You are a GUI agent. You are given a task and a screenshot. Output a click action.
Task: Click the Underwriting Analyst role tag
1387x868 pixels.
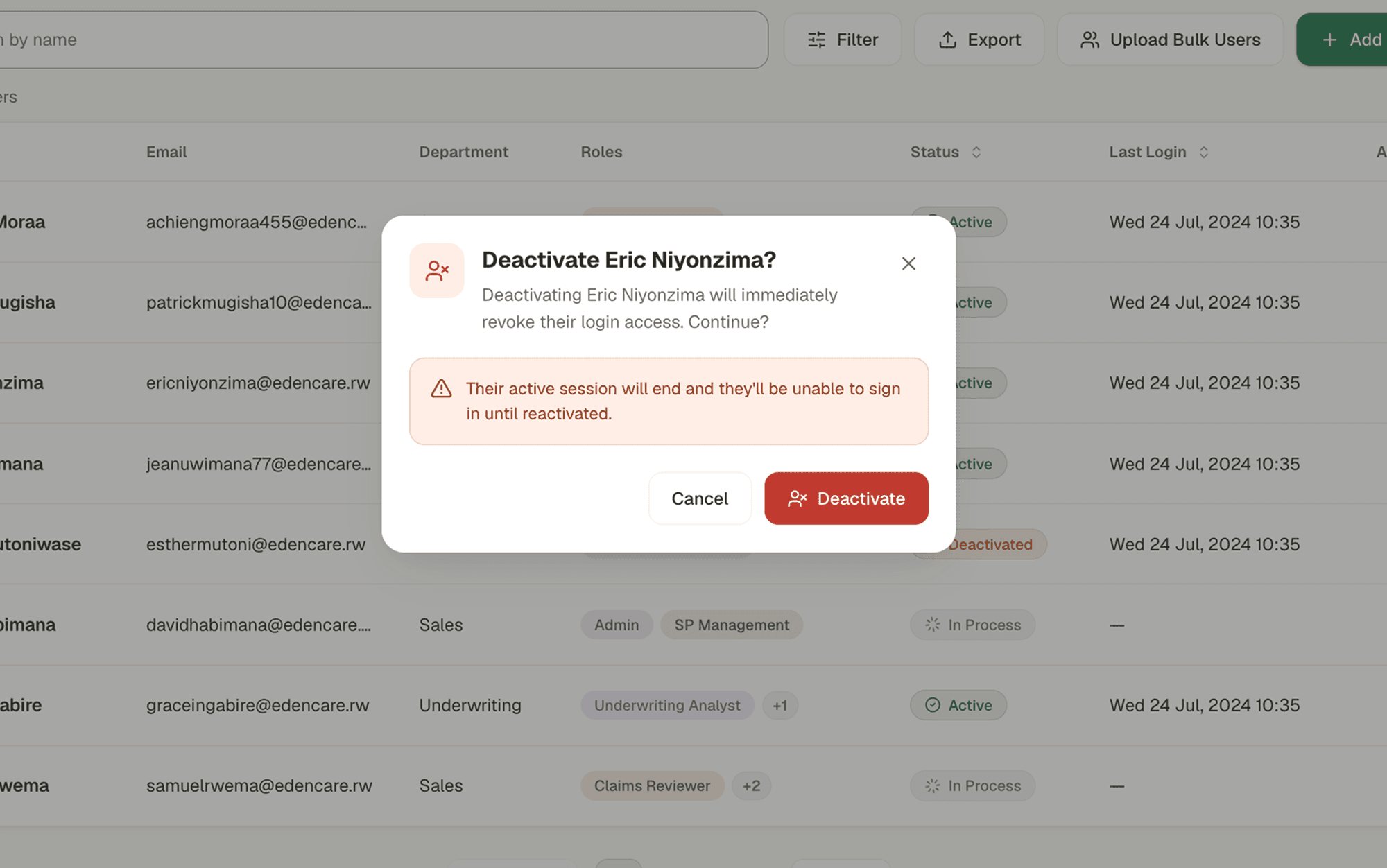667,705
